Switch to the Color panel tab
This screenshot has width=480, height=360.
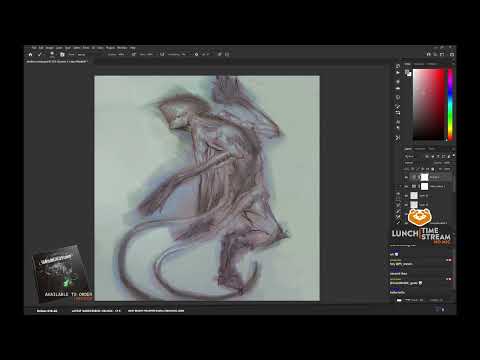click(x=407, y=64)
